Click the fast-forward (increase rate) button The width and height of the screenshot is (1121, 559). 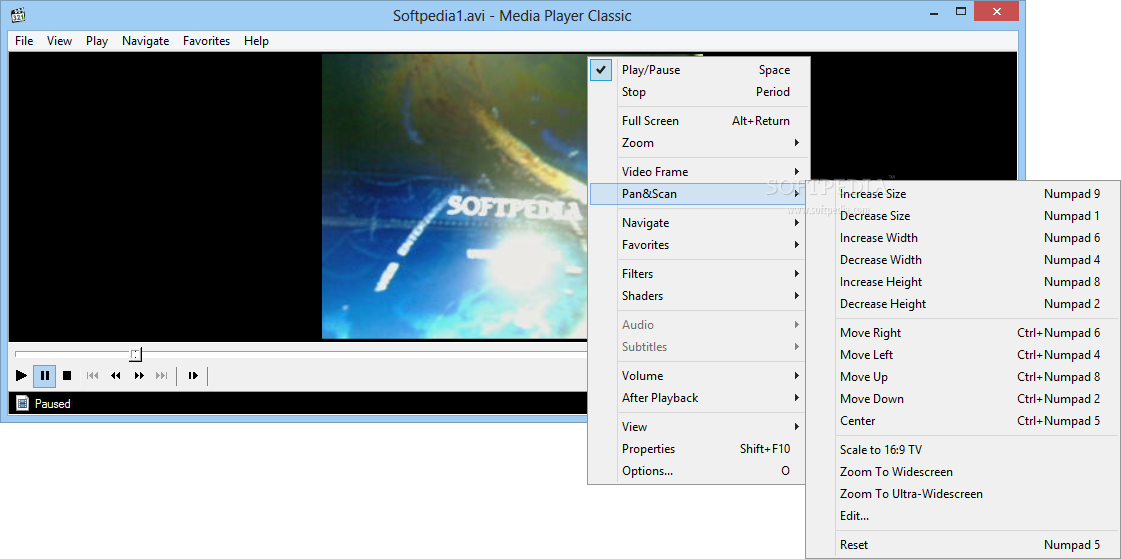pos(139,375)
